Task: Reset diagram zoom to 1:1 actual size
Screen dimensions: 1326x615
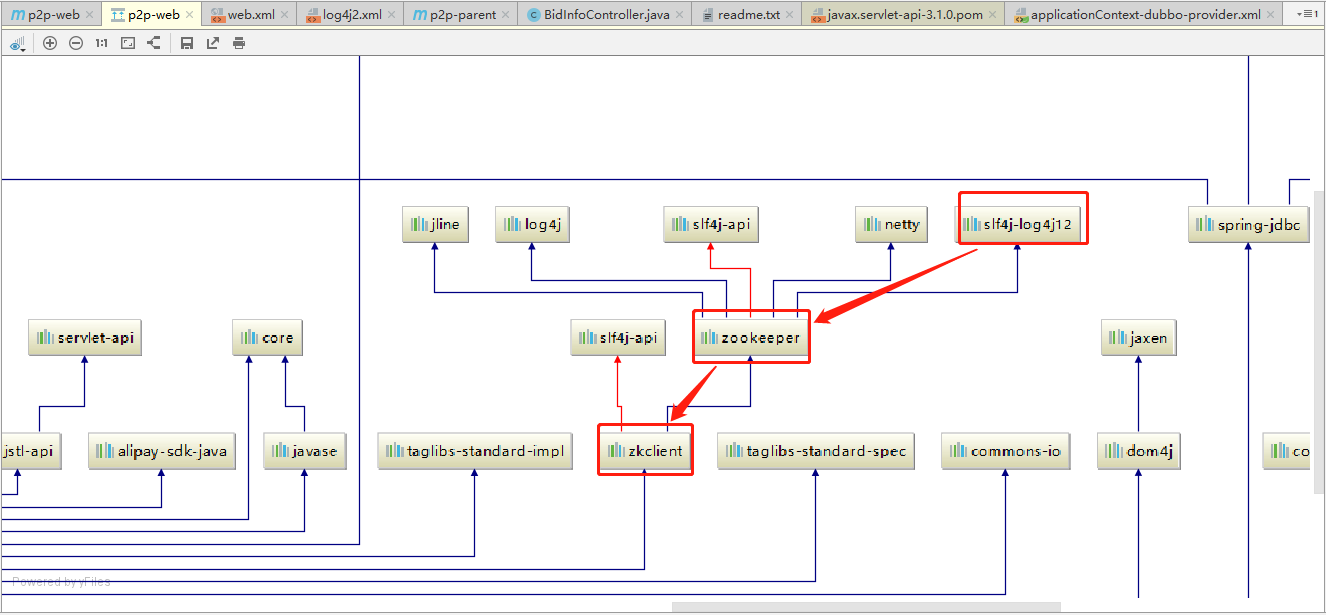Action: point(101,43)
